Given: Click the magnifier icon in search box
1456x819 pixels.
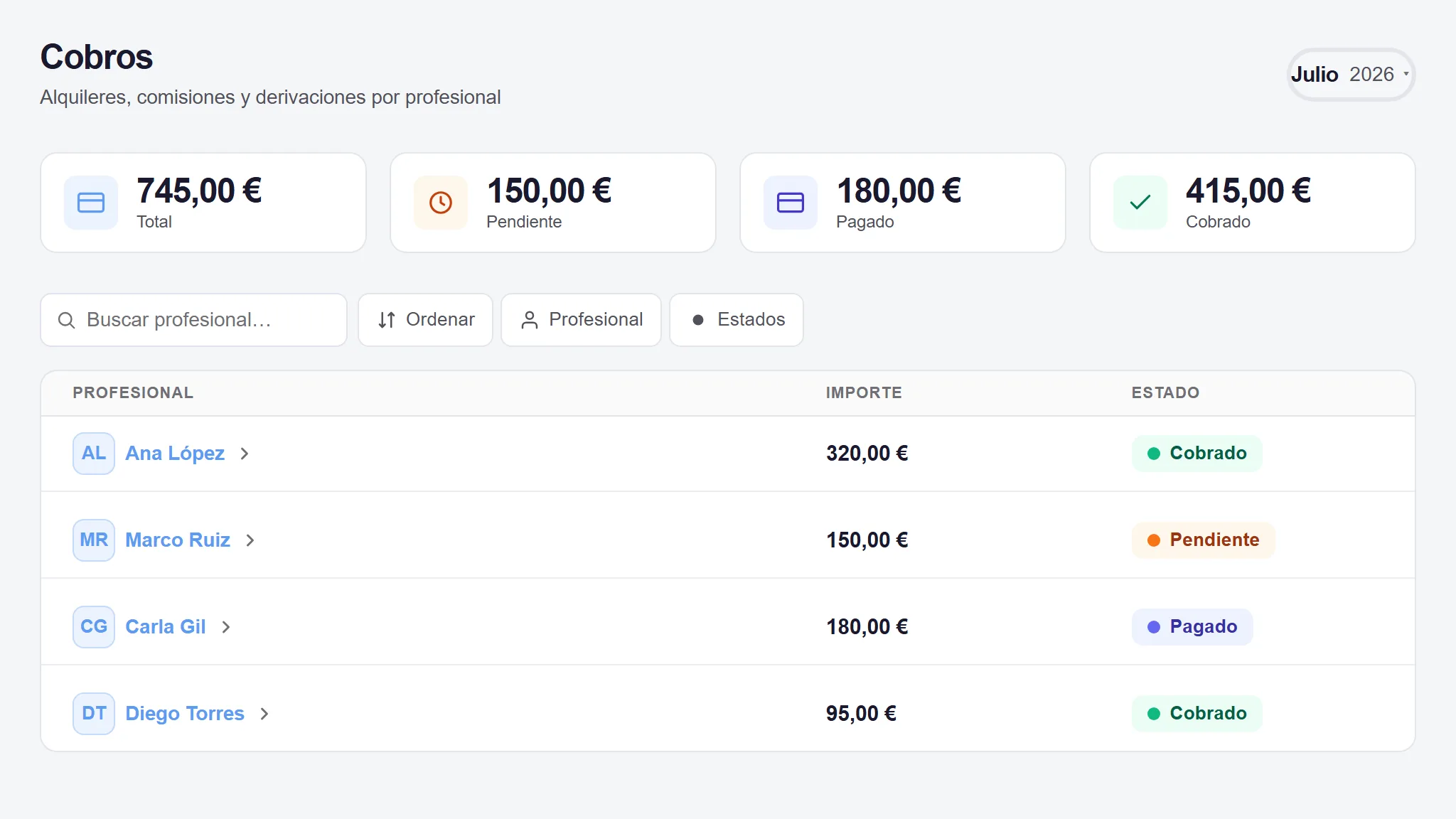Looking at the screenshot, I should pyautogui.click(x=66, y=321).
